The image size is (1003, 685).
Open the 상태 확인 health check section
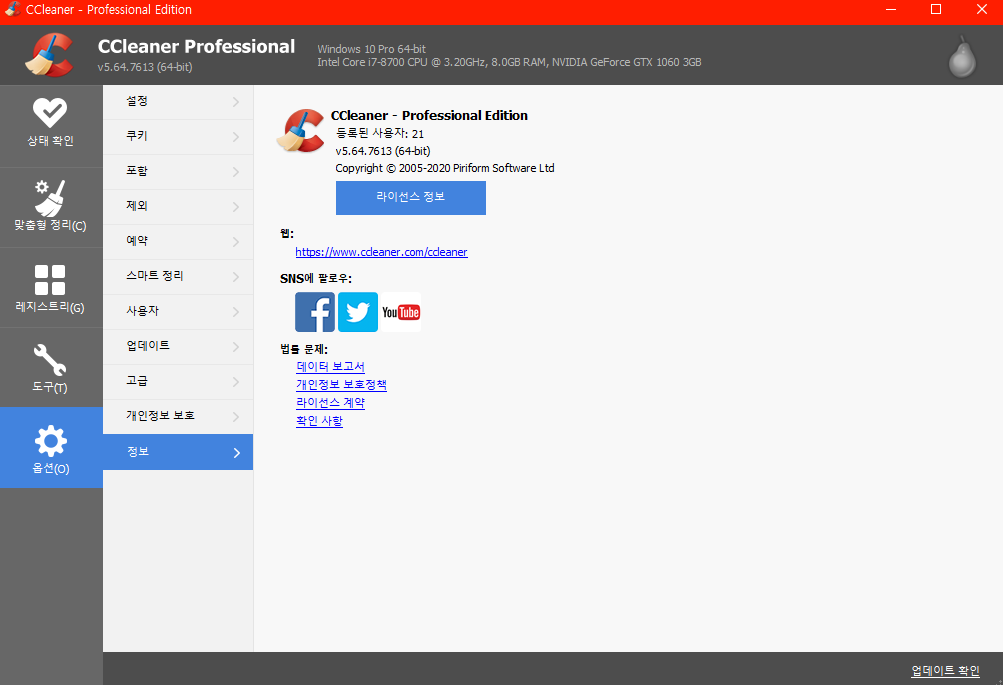click(51, 126)
